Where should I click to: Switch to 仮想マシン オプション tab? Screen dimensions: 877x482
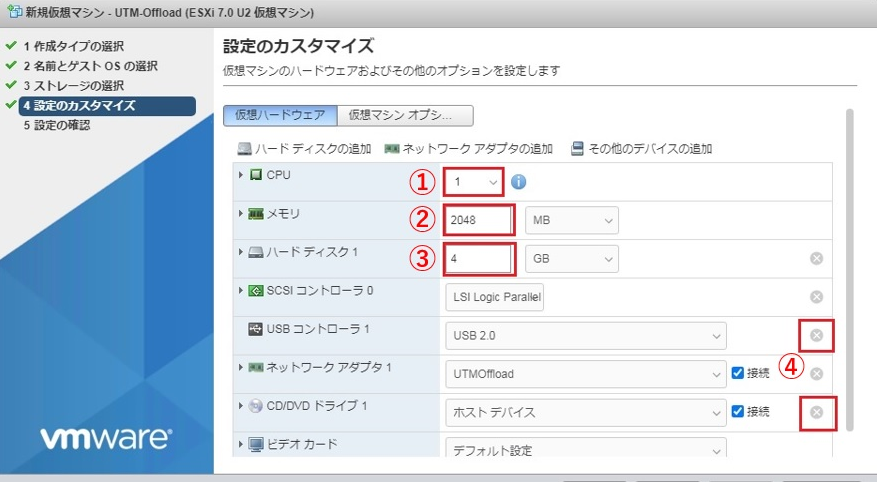(405, 115)
